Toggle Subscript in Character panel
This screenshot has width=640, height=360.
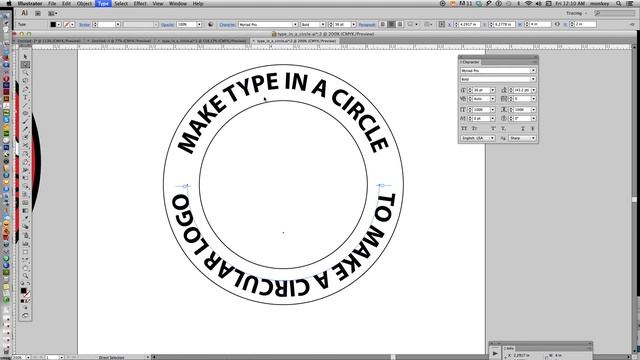pyautogui.click(x=503, y=129)
